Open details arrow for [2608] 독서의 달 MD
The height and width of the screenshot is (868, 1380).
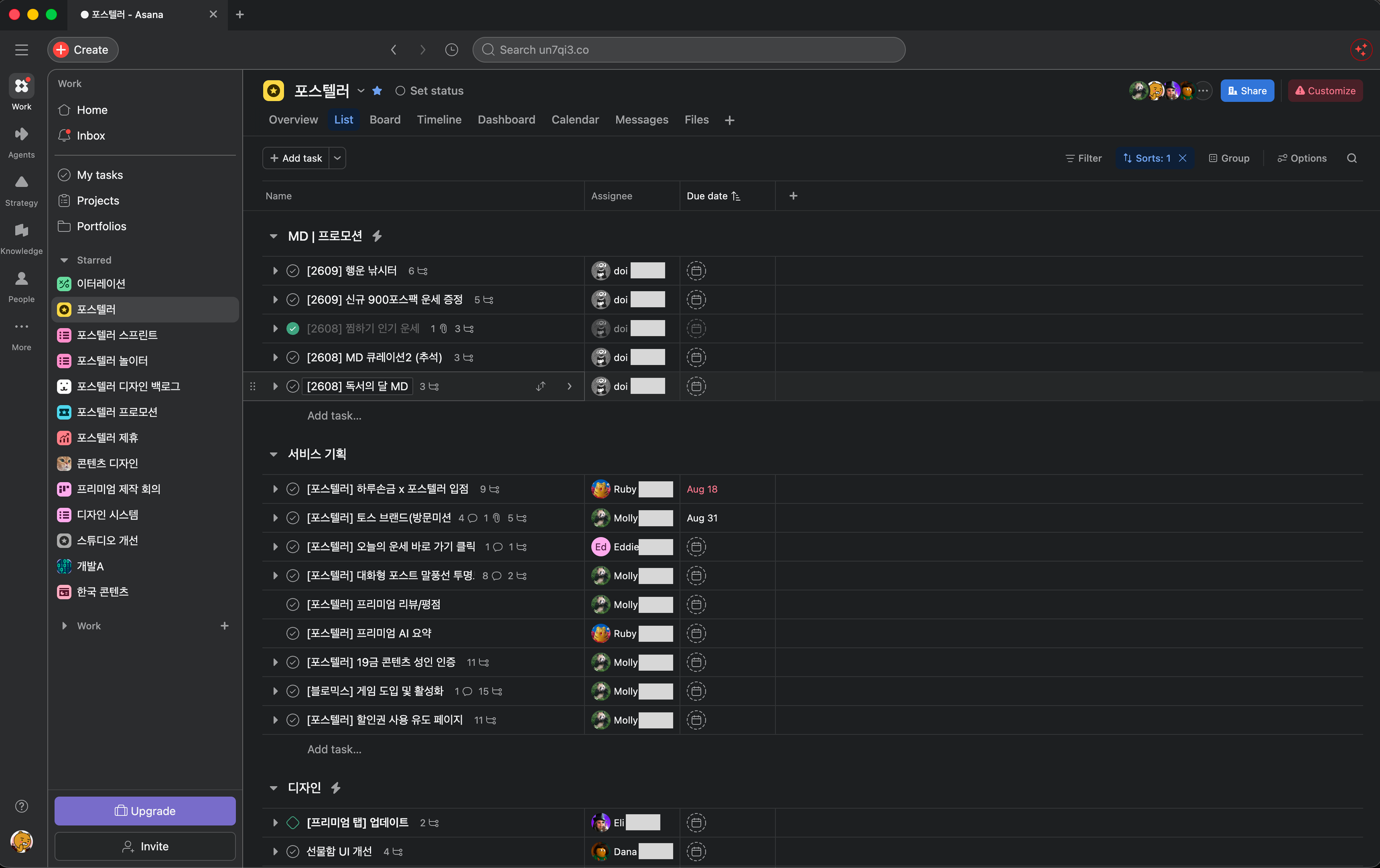569,387
